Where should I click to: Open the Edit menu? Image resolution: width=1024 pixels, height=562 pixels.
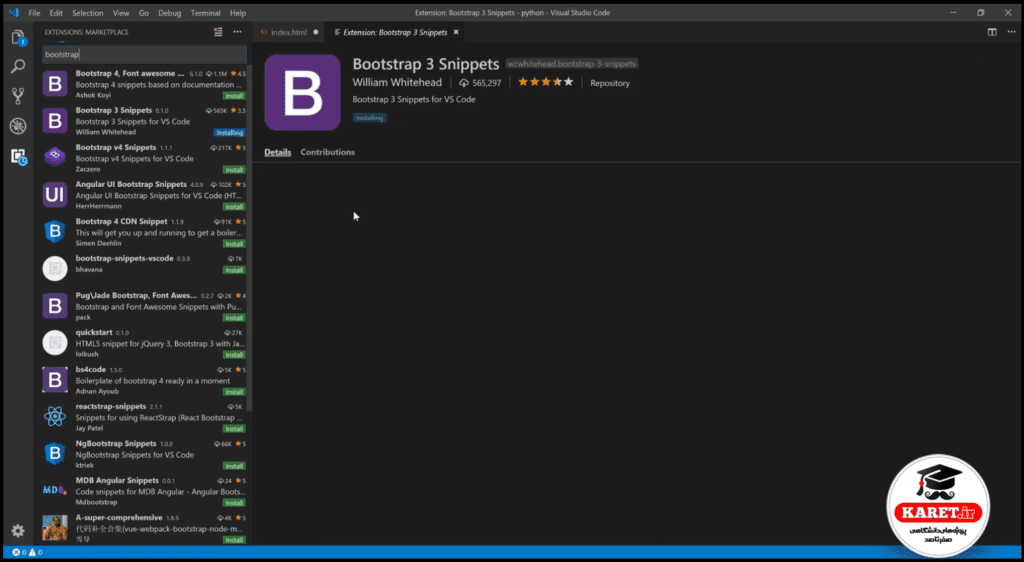coord(56,12)
